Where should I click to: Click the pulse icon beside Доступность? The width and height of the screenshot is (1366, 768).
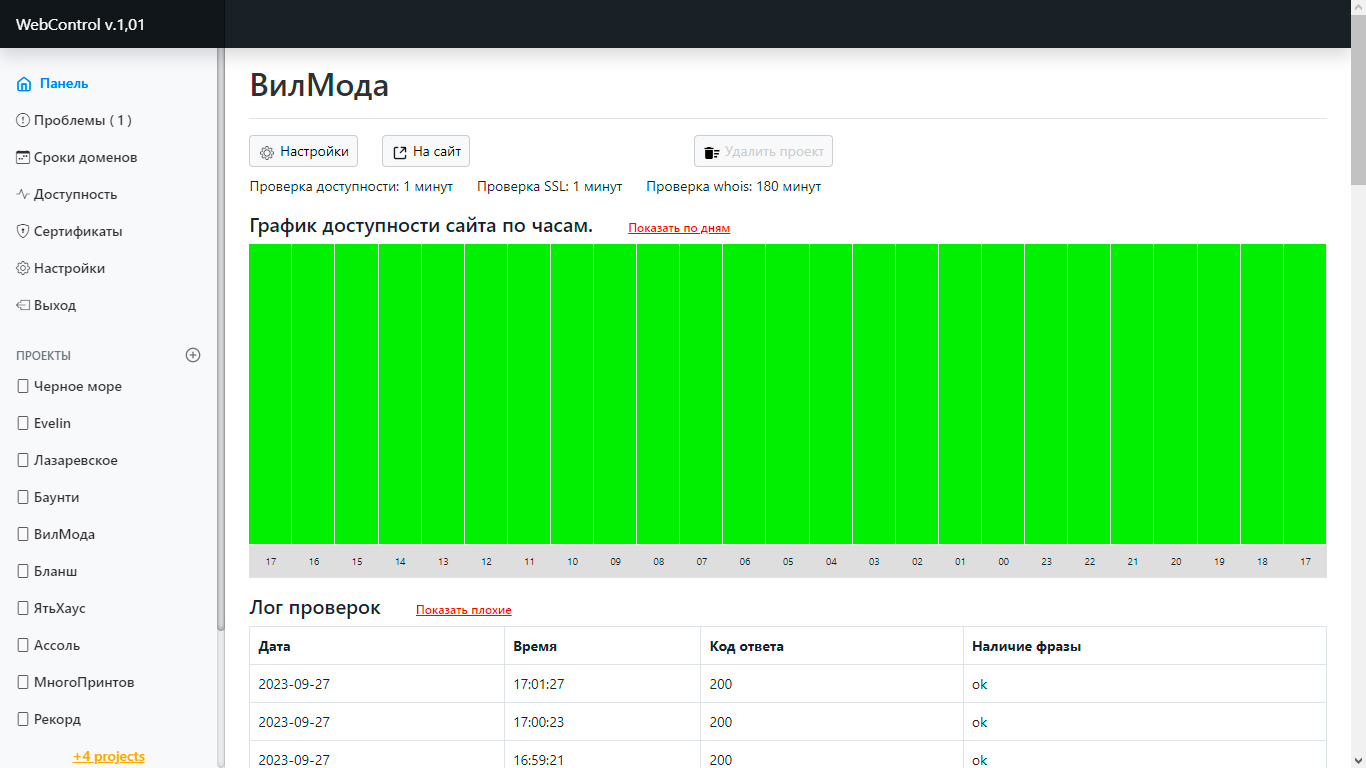coord(23,194)
